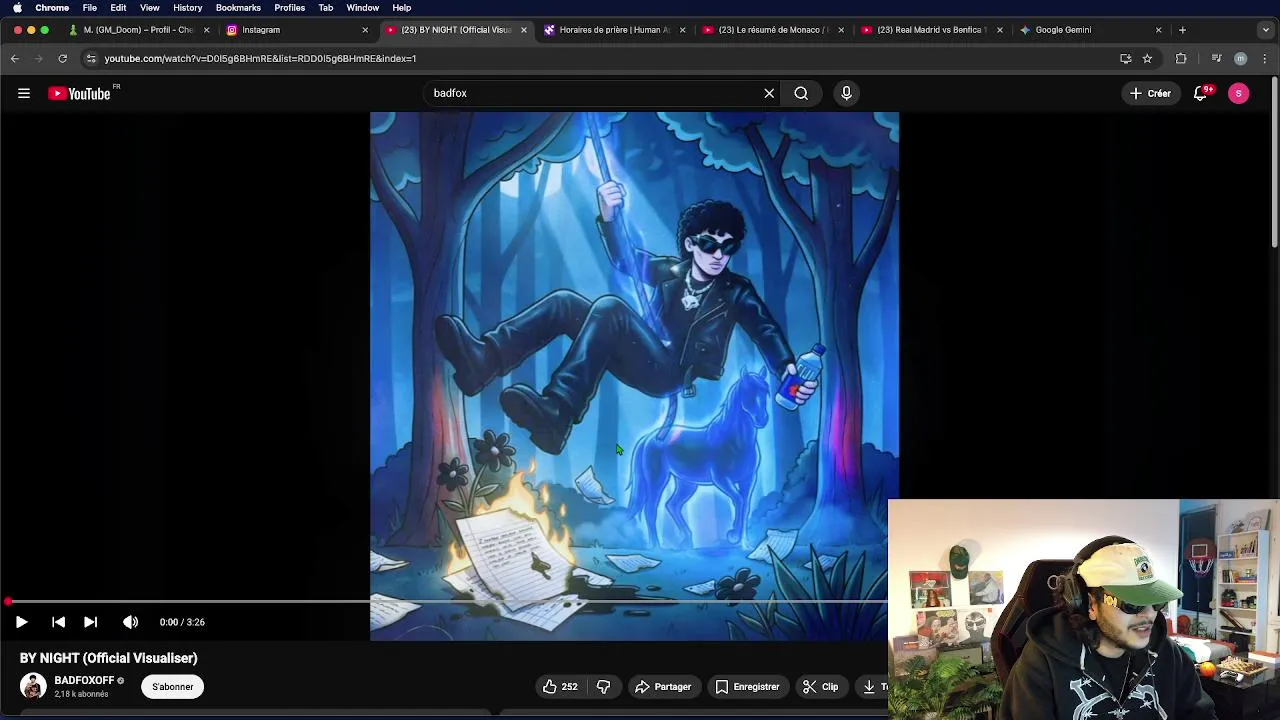The width and height of the screenshot is (1280, 720).
Task: Skip to next video
Action: coord(90,622)
